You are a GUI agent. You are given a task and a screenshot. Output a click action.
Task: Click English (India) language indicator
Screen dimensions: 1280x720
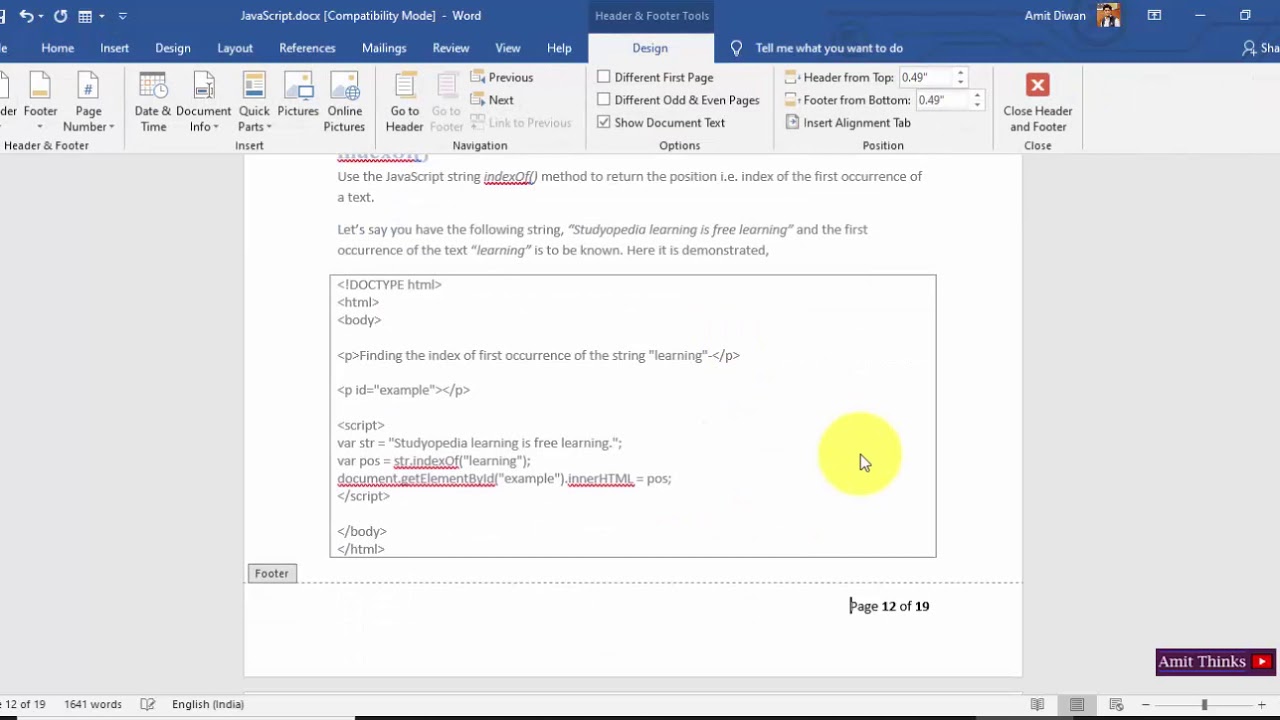208,704
